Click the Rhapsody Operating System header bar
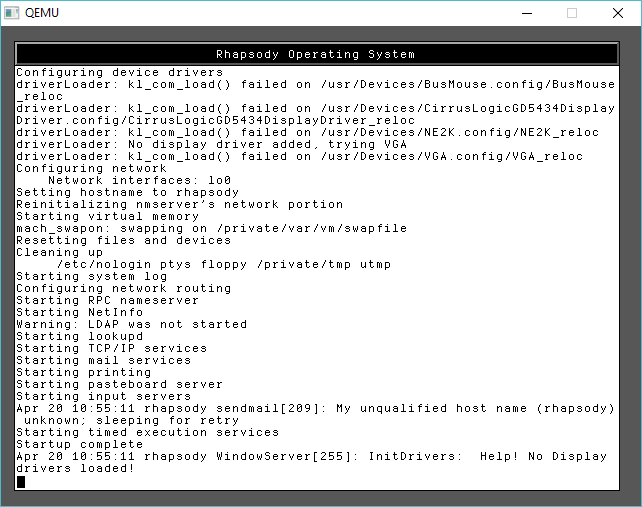This screenshot has height=507, width=642. pos(315,54)
